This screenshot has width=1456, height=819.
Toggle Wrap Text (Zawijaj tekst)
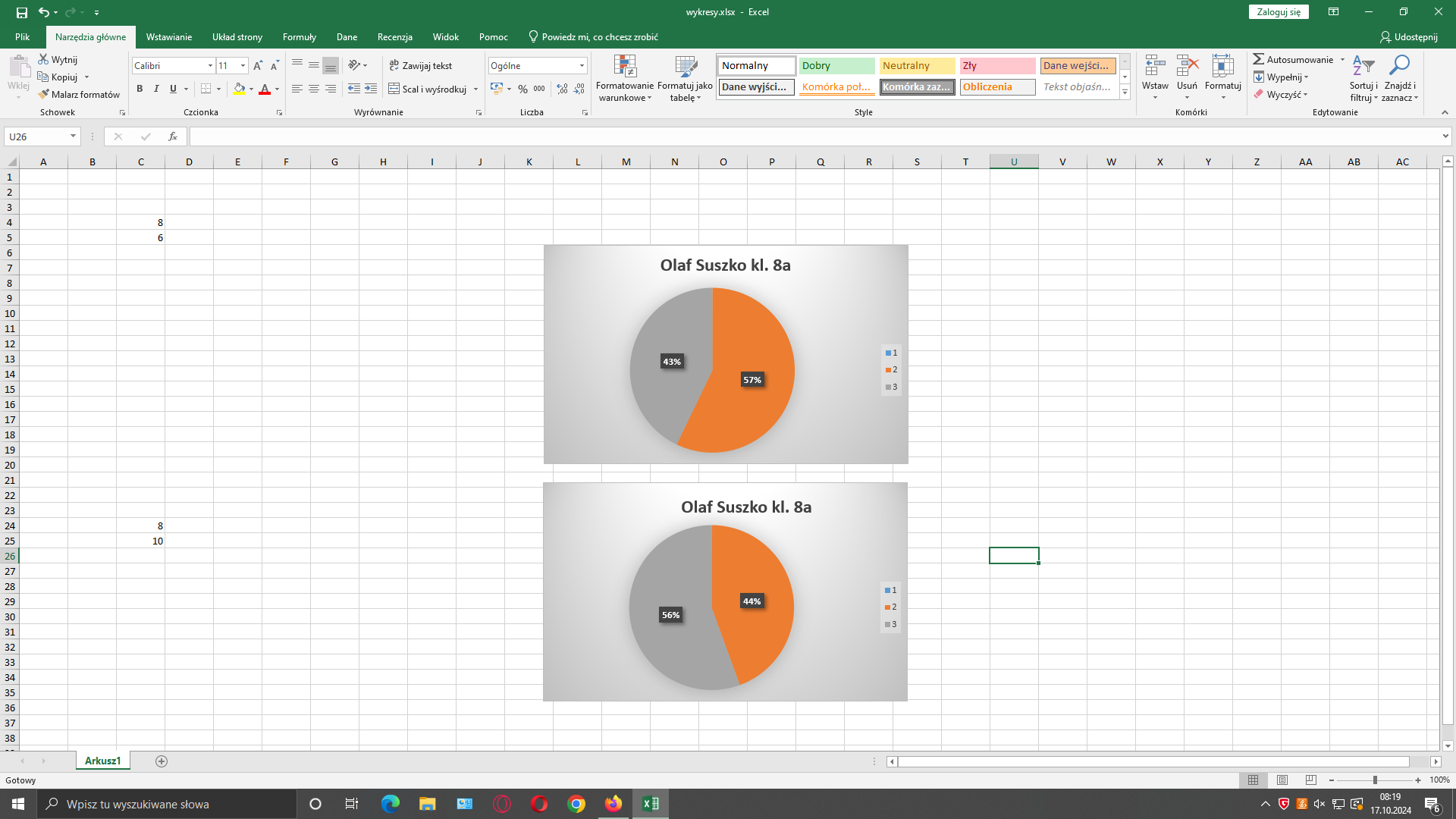tap(420, 66)
